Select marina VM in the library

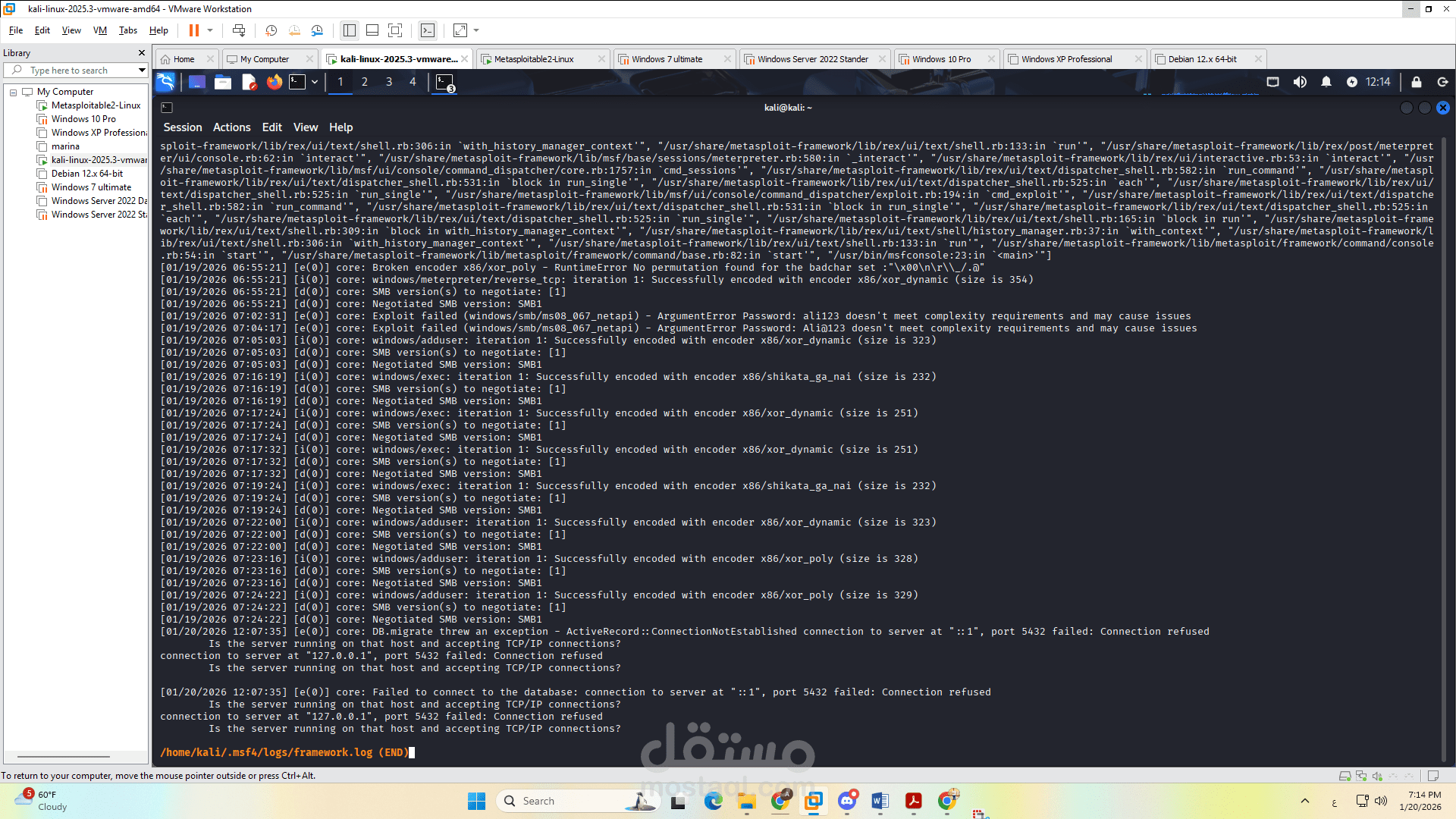[65, 146]
